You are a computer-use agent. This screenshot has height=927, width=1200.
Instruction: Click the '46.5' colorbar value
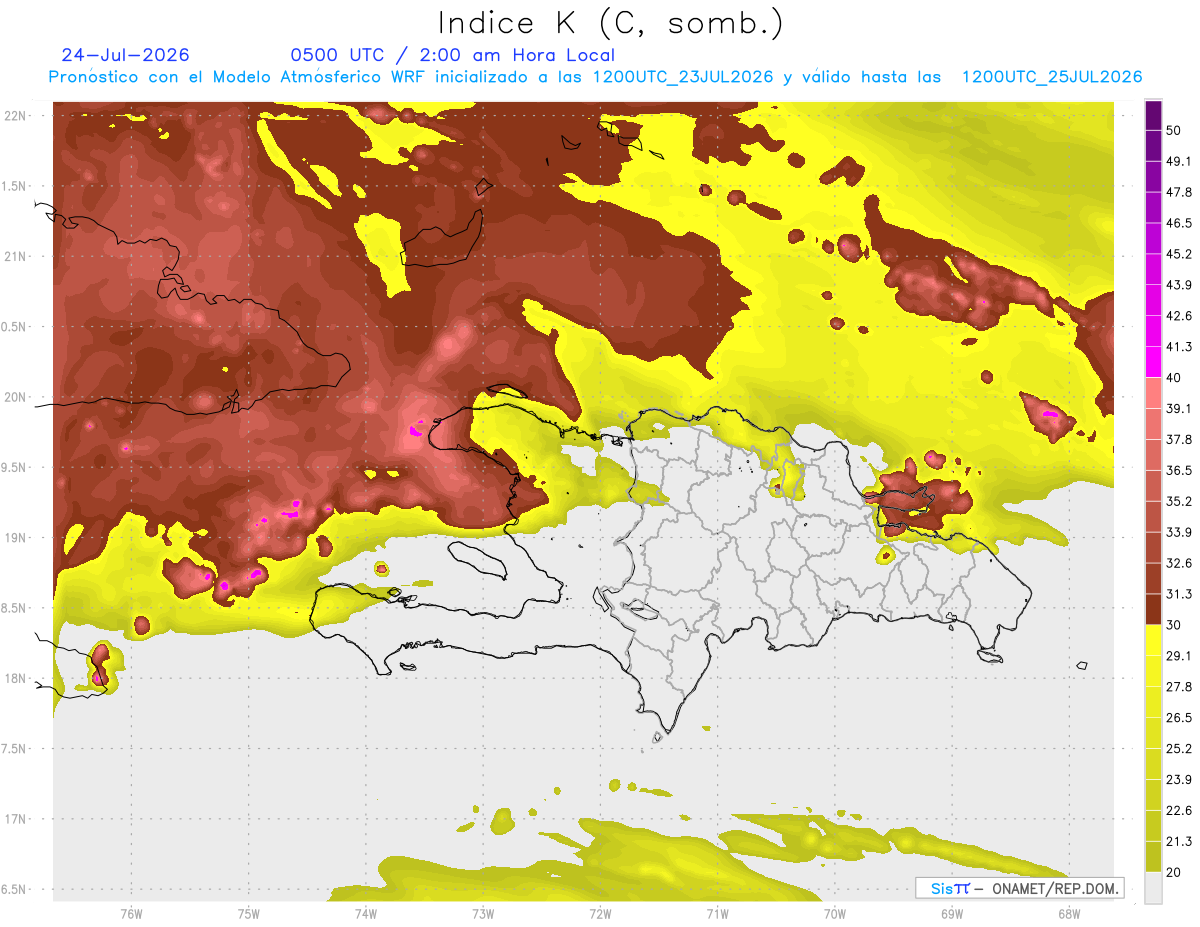tap(1179, 223)
